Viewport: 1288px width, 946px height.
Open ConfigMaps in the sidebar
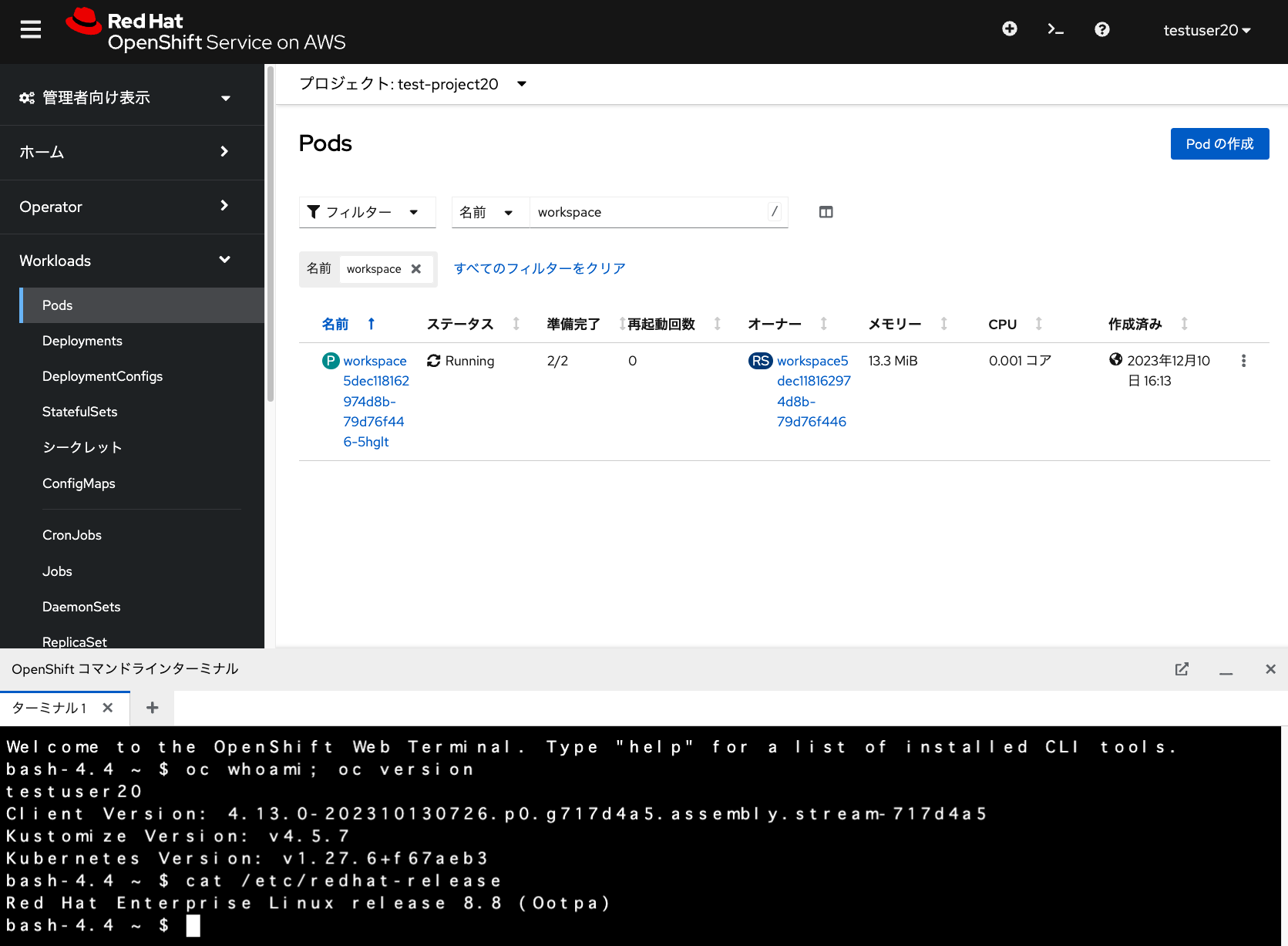[x=79, y=483]
